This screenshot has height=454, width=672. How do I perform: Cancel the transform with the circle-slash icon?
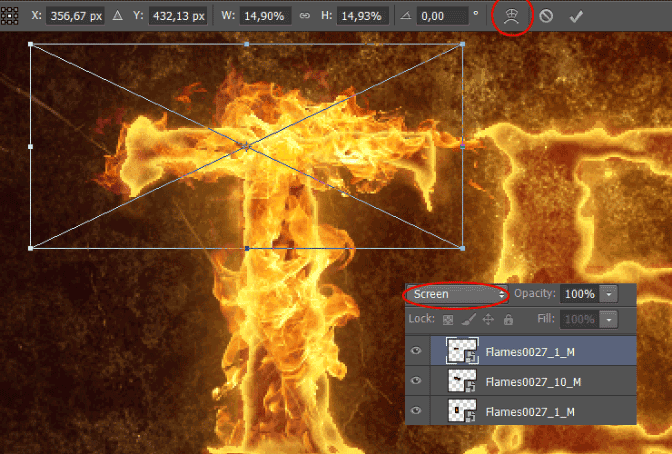point(546,16)
